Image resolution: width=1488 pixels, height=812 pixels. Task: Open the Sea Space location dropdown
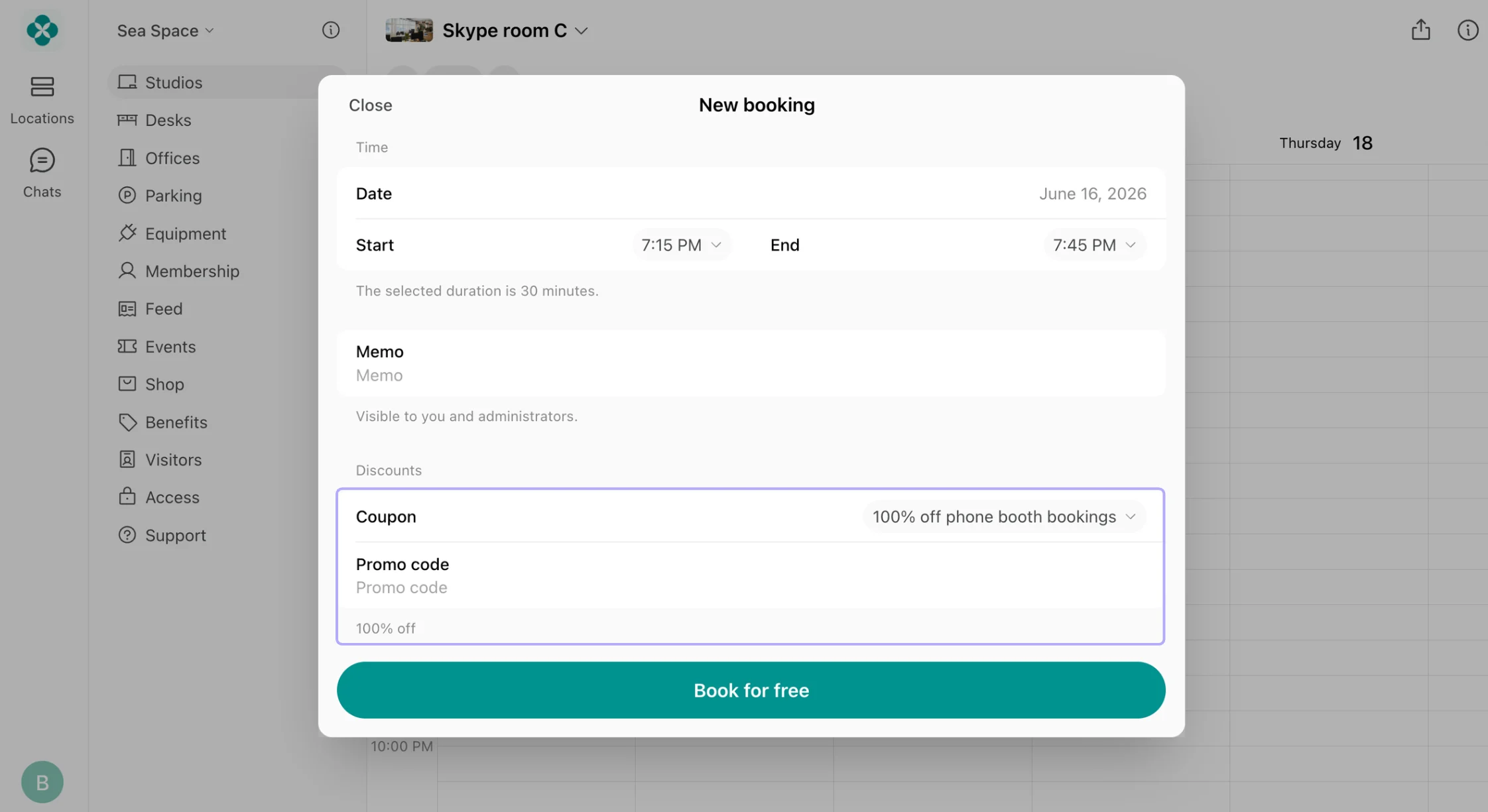click(166, 30)
